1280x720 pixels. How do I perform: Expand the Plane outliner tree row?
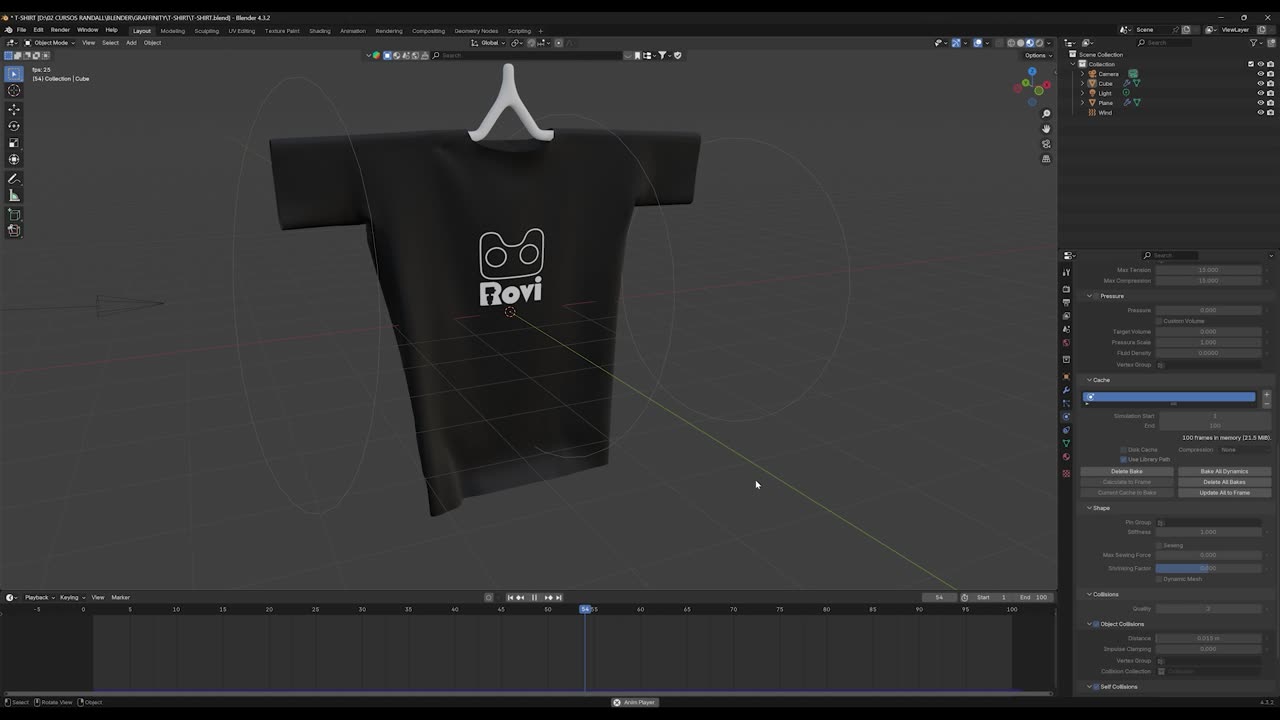click(x=1082, y=102)
